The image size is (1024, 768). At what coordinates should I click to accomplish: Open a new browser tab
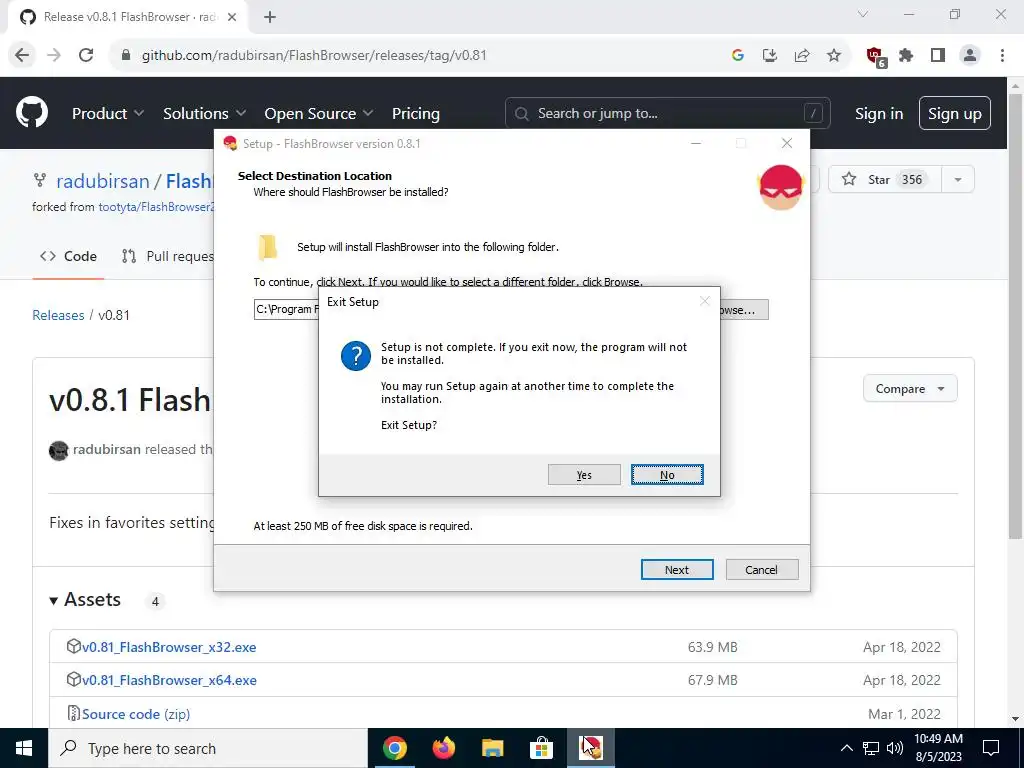coord(270,17)
